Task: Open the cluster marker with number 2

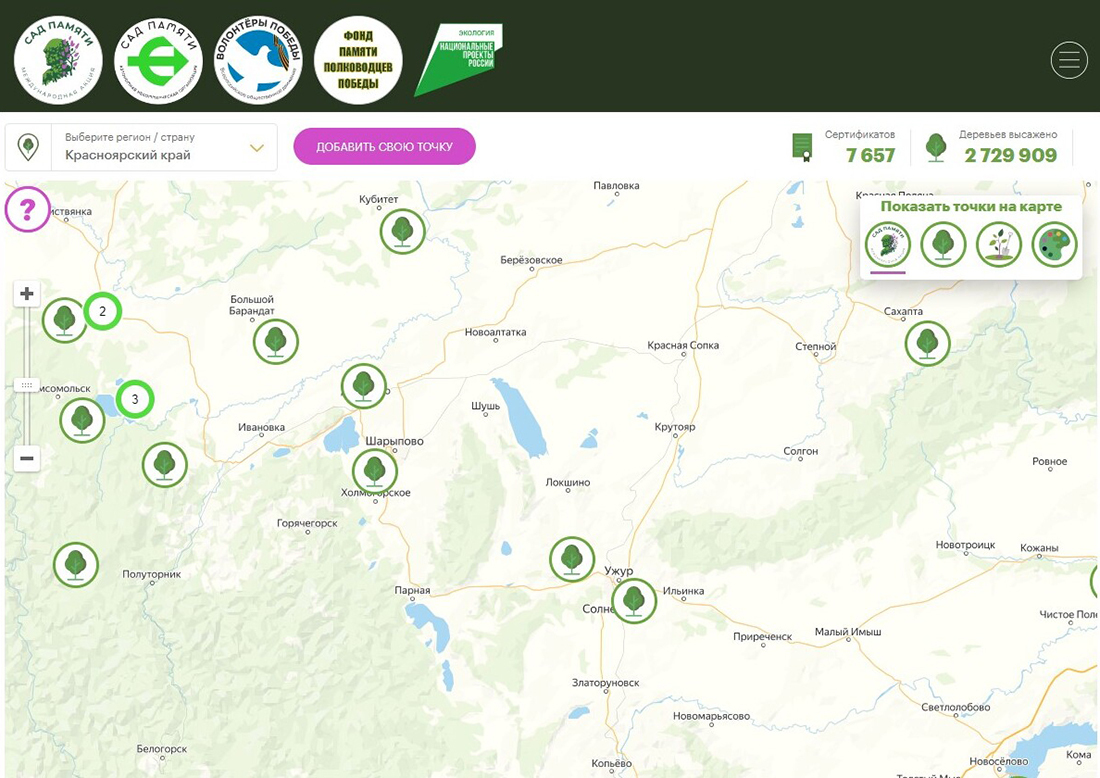Action: (102, 311)
